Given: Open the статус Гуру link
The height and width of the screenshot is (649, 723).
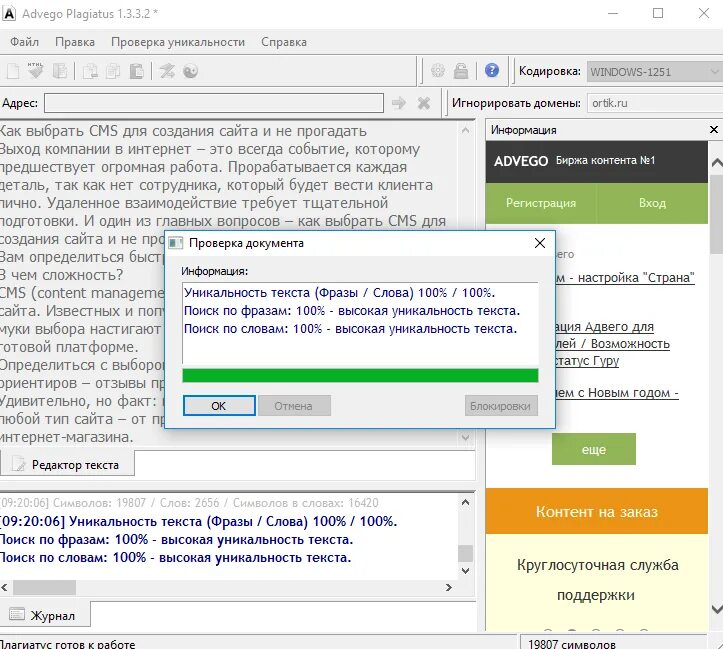Looking at the screenshot, I should [x=587, y=360].
